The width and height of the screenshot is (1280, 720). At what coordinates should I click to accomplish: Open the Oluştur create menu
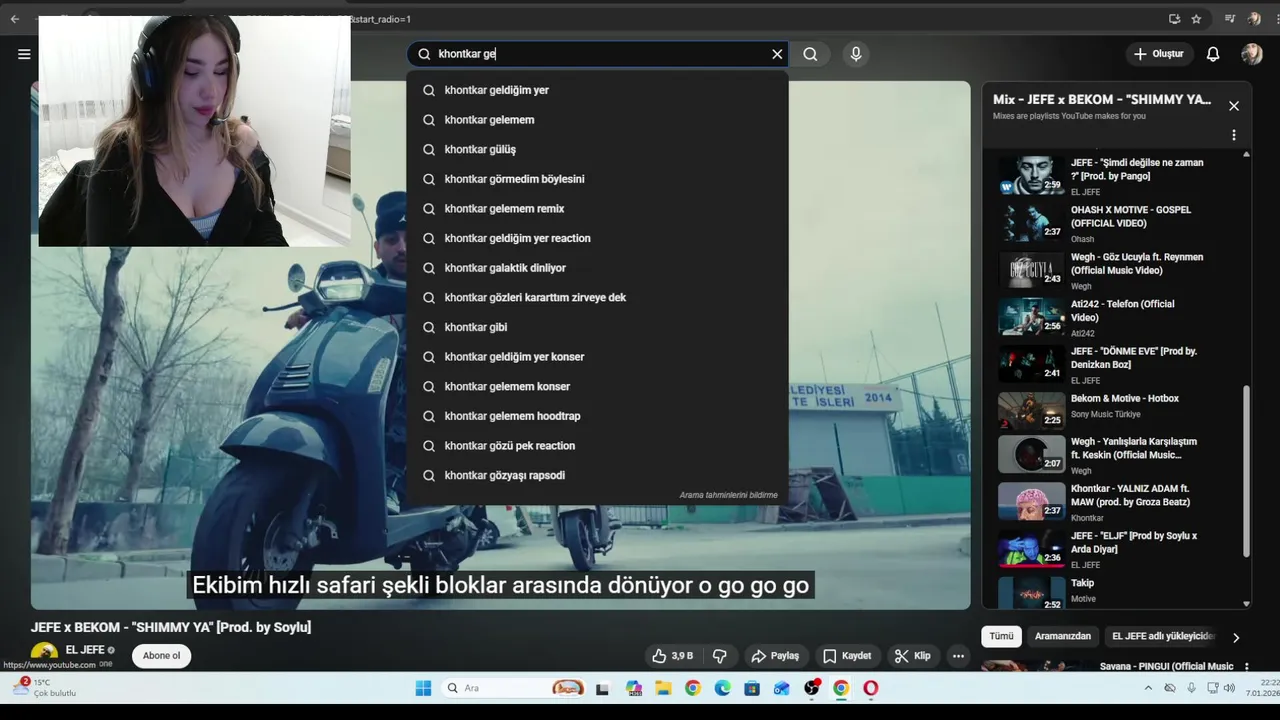[x=1158, y=54]
